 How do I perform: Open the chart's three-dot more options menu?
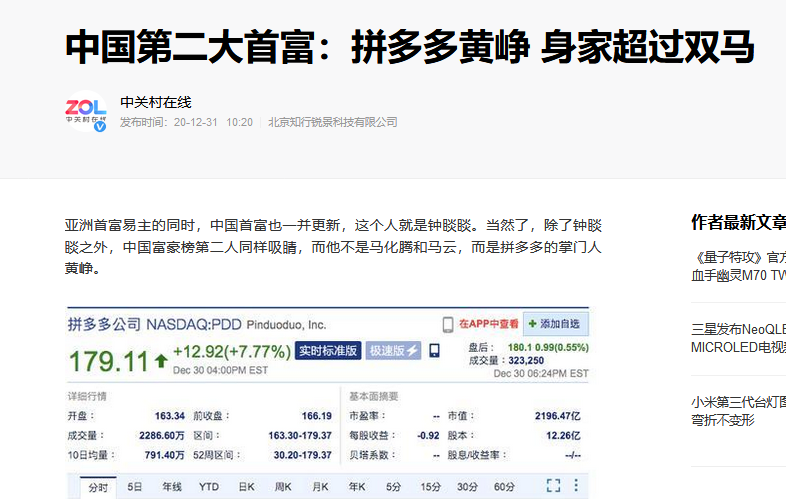click(576, 485)
